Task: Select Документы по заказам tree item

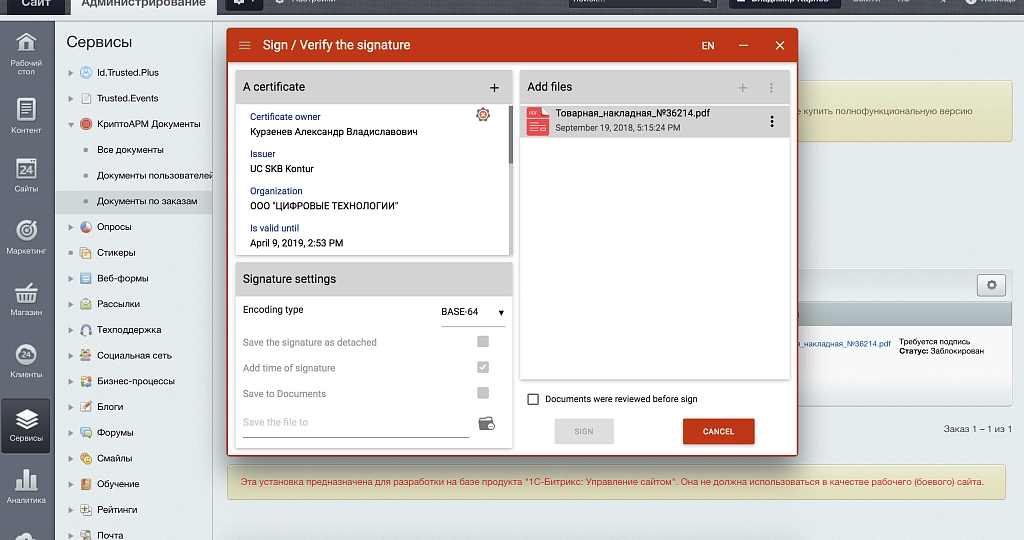Action: click(147, 201)
